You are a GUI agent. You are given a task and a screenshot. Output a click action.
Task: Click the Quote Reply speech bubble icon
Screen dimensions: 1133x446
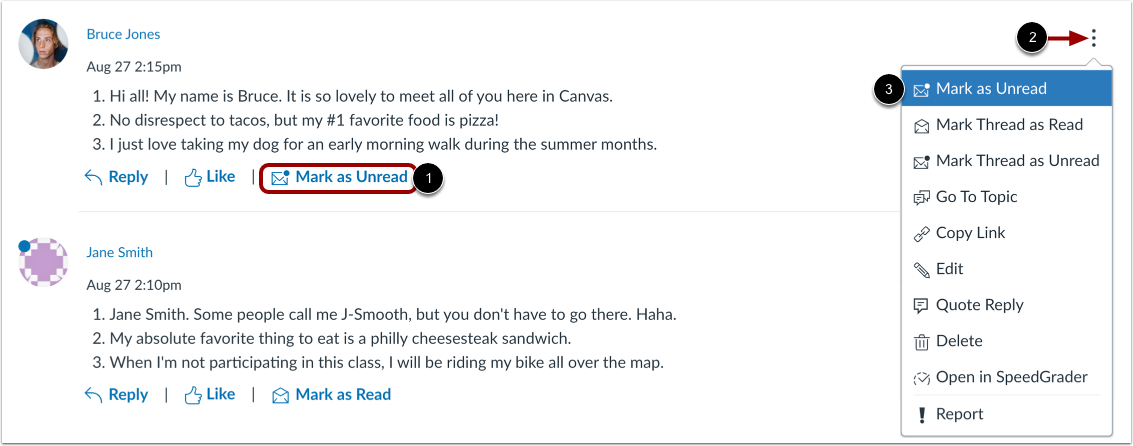tap(922, 305)
